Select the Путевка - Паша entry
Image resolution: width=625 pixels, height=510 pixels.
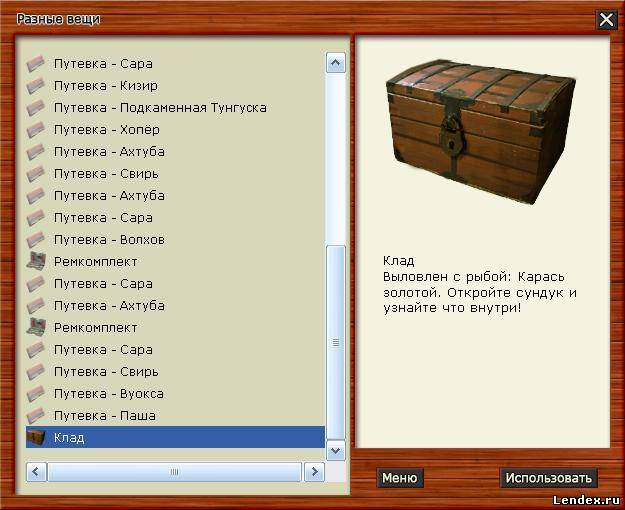(175, 415)
